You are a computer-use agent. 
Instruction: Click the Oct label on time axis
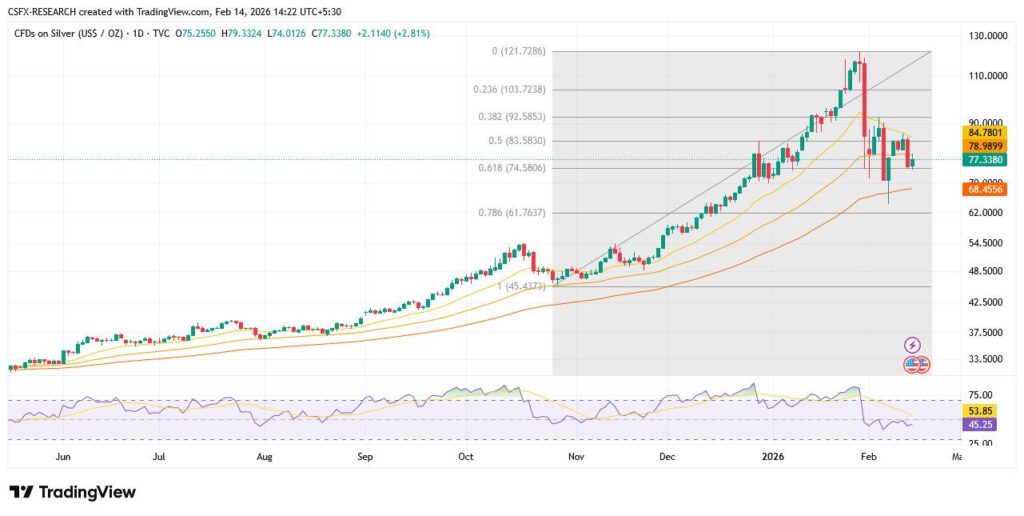[x=465, y=456]
